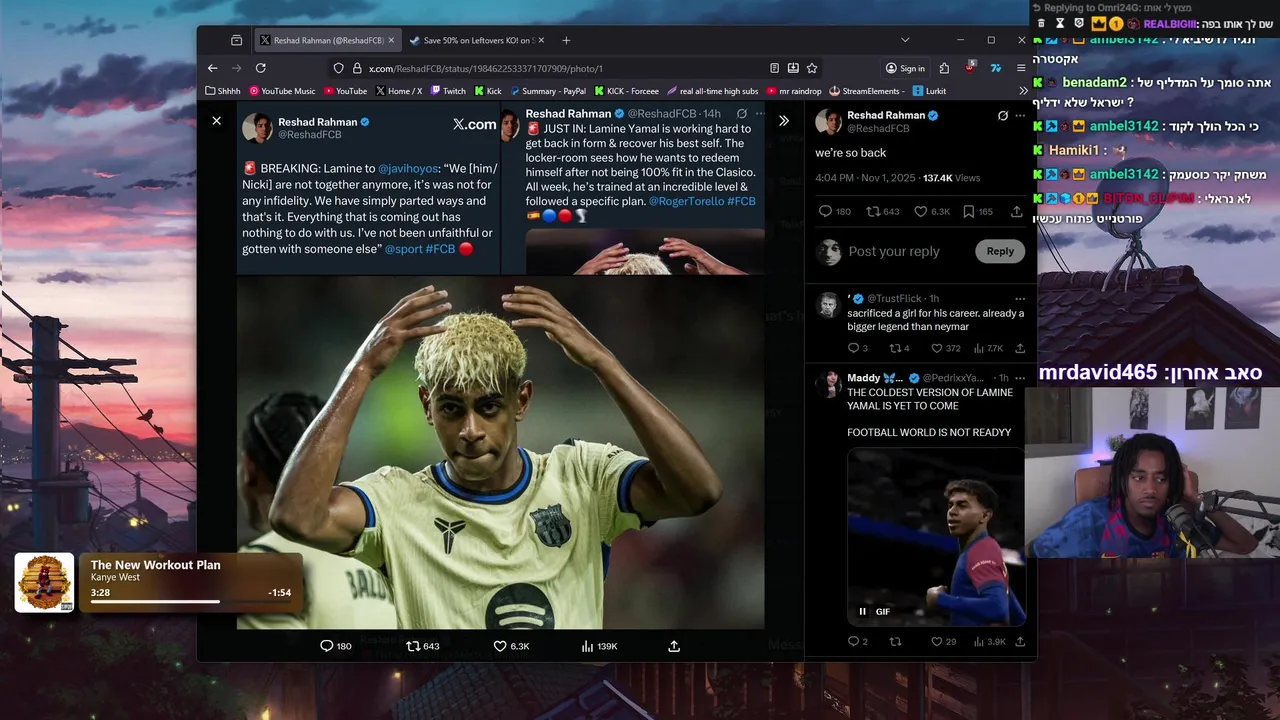
Task: Open Firefox View icon in toolbar
Action: coord(236,40)
